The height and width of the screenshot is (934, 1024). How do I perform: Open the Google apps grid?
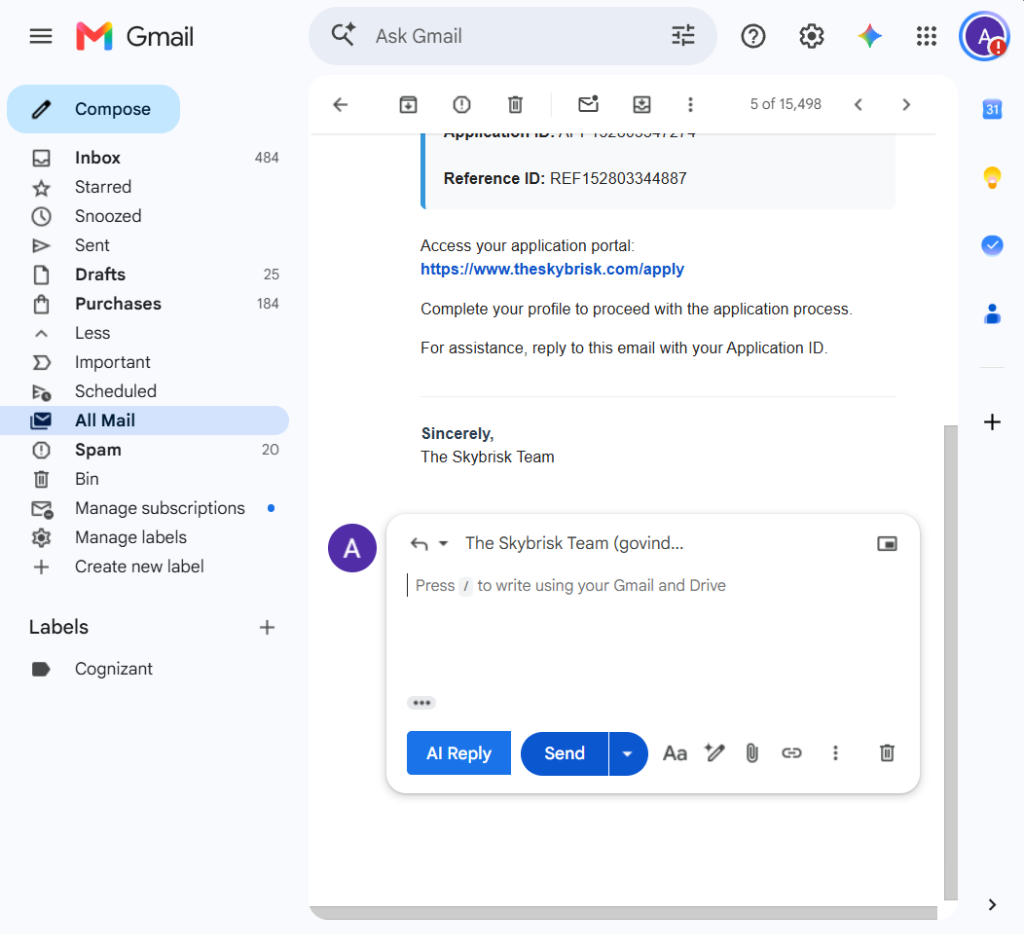(926, 36)
